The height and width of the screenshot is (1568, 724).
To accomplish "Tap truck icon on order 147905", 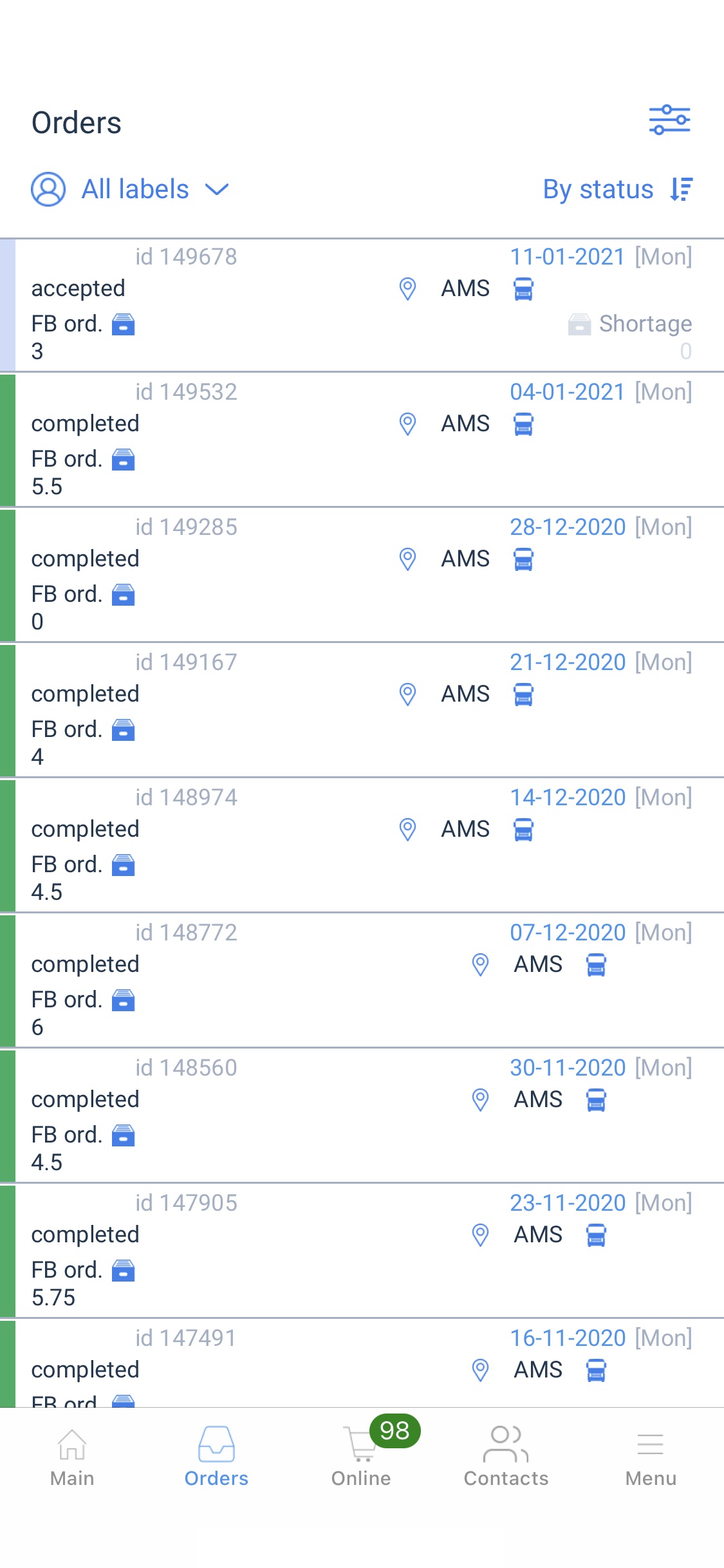I will (x=596, y=1235).
